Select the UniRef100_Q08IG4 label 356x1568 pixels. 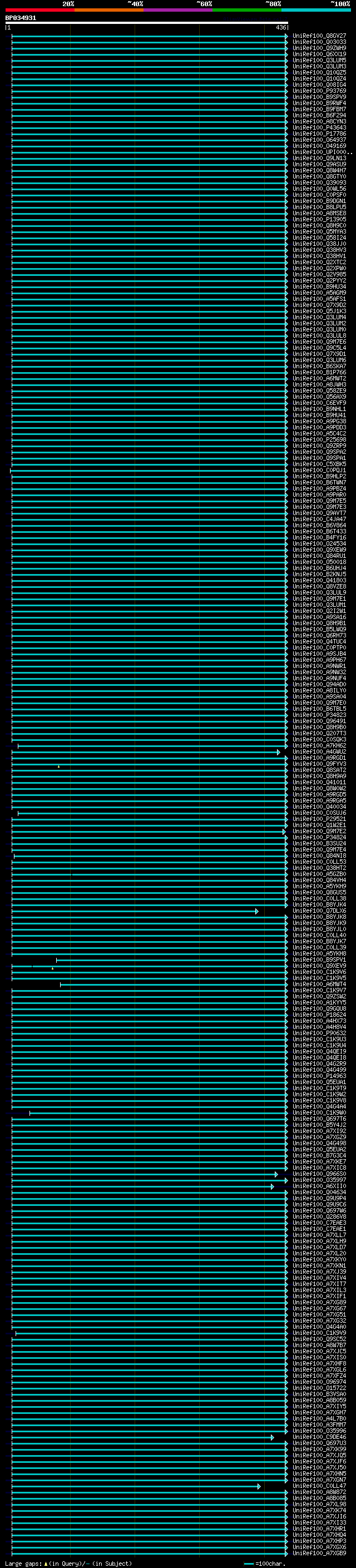319,85
